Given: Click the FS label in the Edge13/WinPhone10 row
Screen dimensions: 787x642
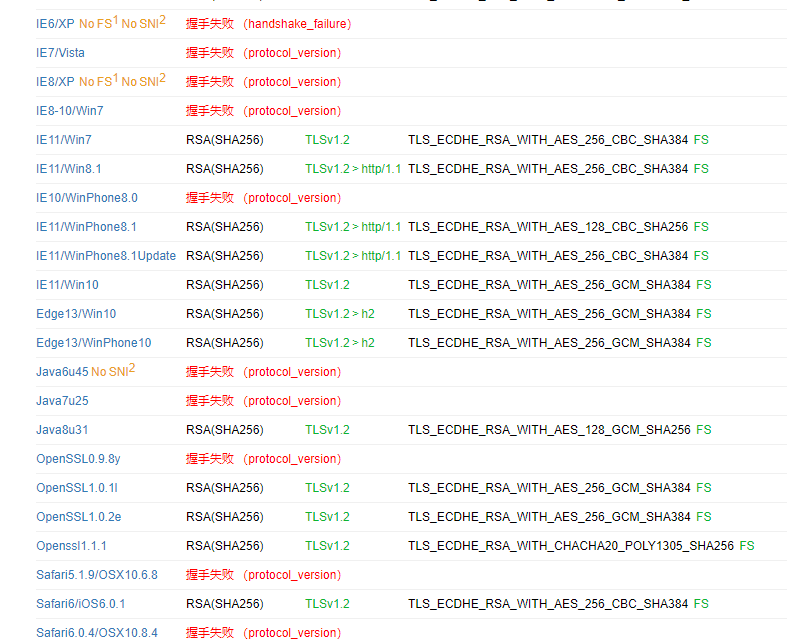Looking at the screenshot, I should 704,343.
